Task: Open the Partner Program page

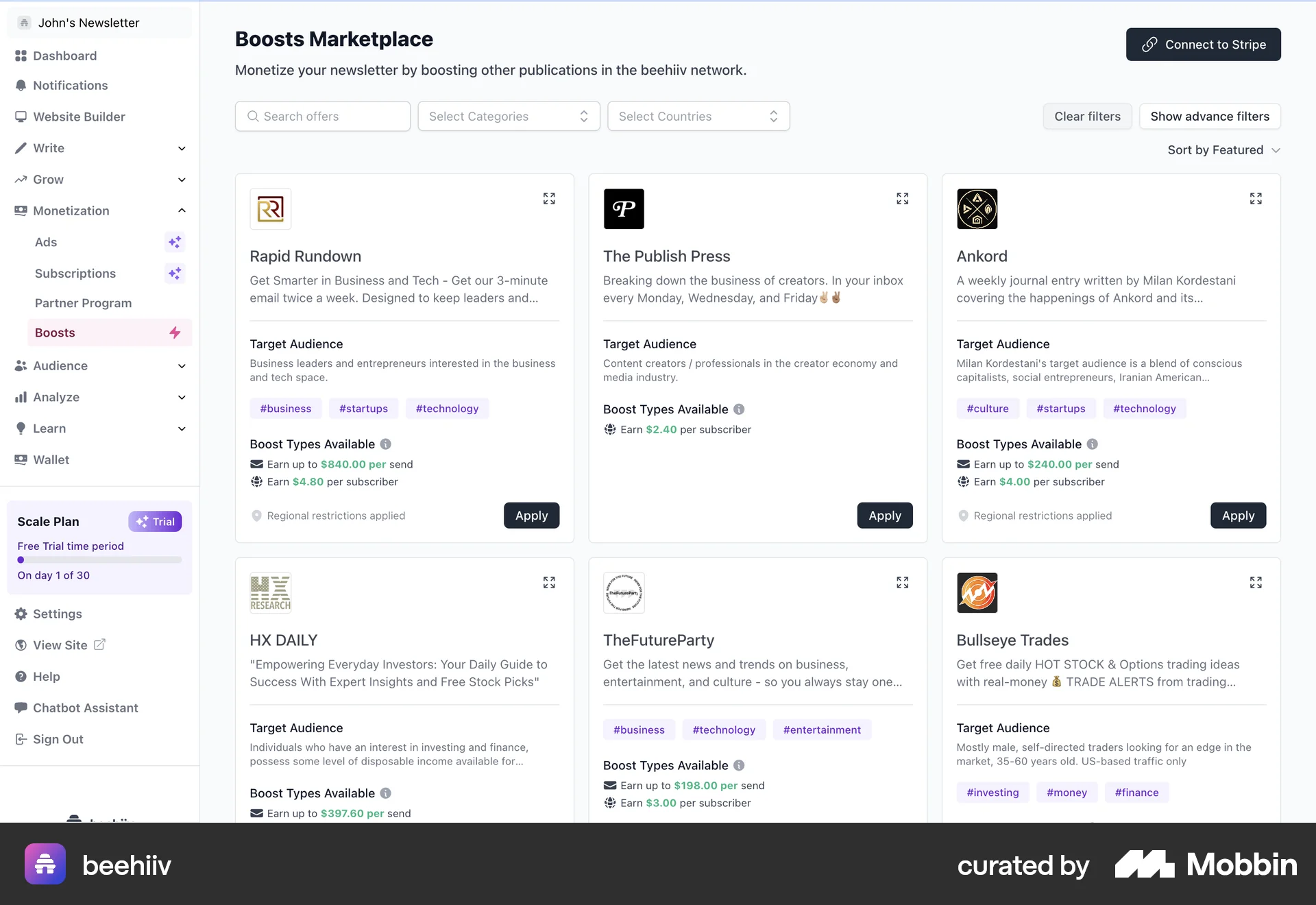Action: pyautogui.click(x=110, y=303)
